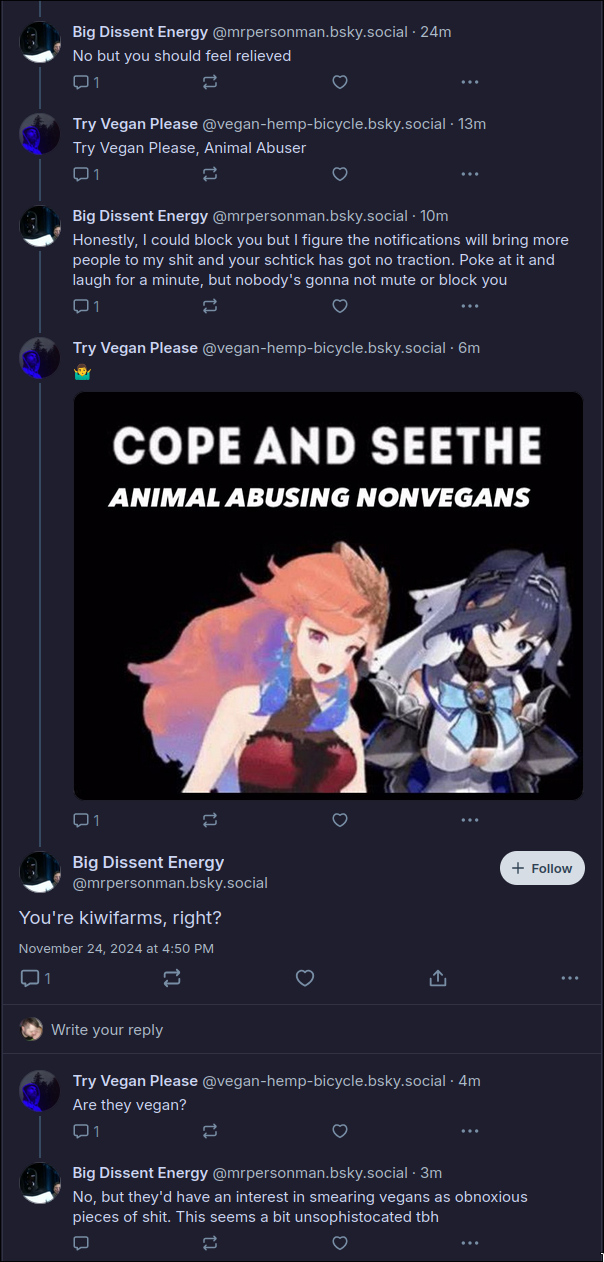Image resolution: width=604 pixels, height=1262 pixels.
Task: Repost the "Honestly, I could block you" post
Action: [x=210, y=306]
